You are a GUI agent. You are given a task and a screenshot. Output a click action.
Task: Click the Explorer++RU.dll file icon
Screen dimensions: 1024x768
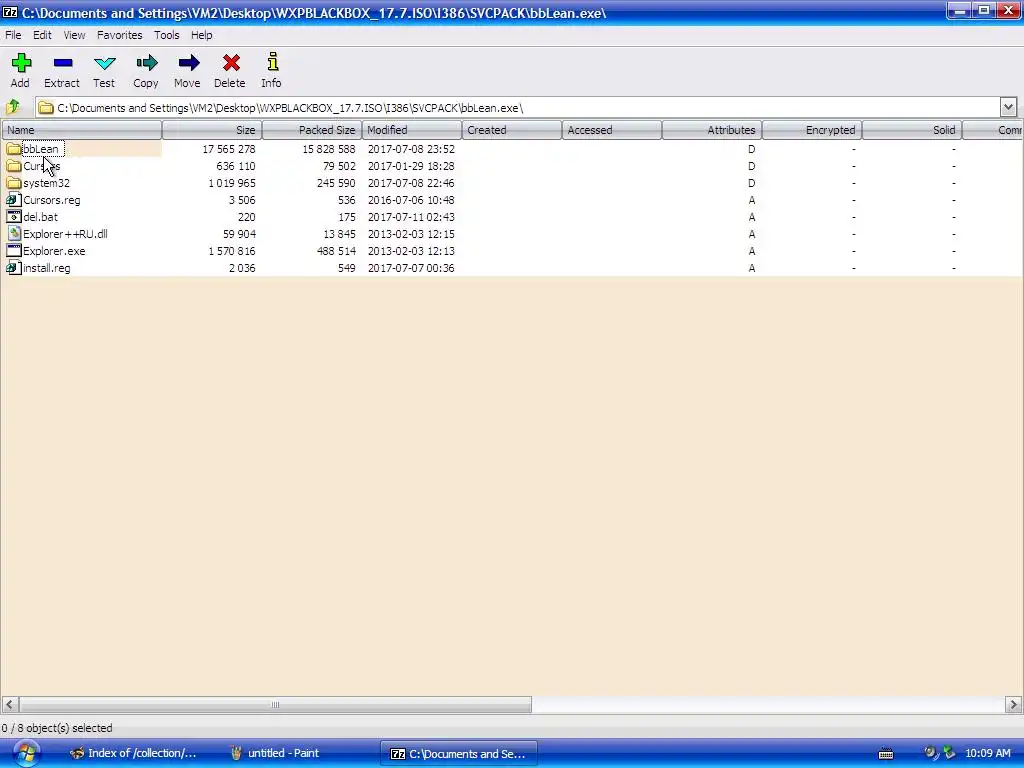click(14, 234)
